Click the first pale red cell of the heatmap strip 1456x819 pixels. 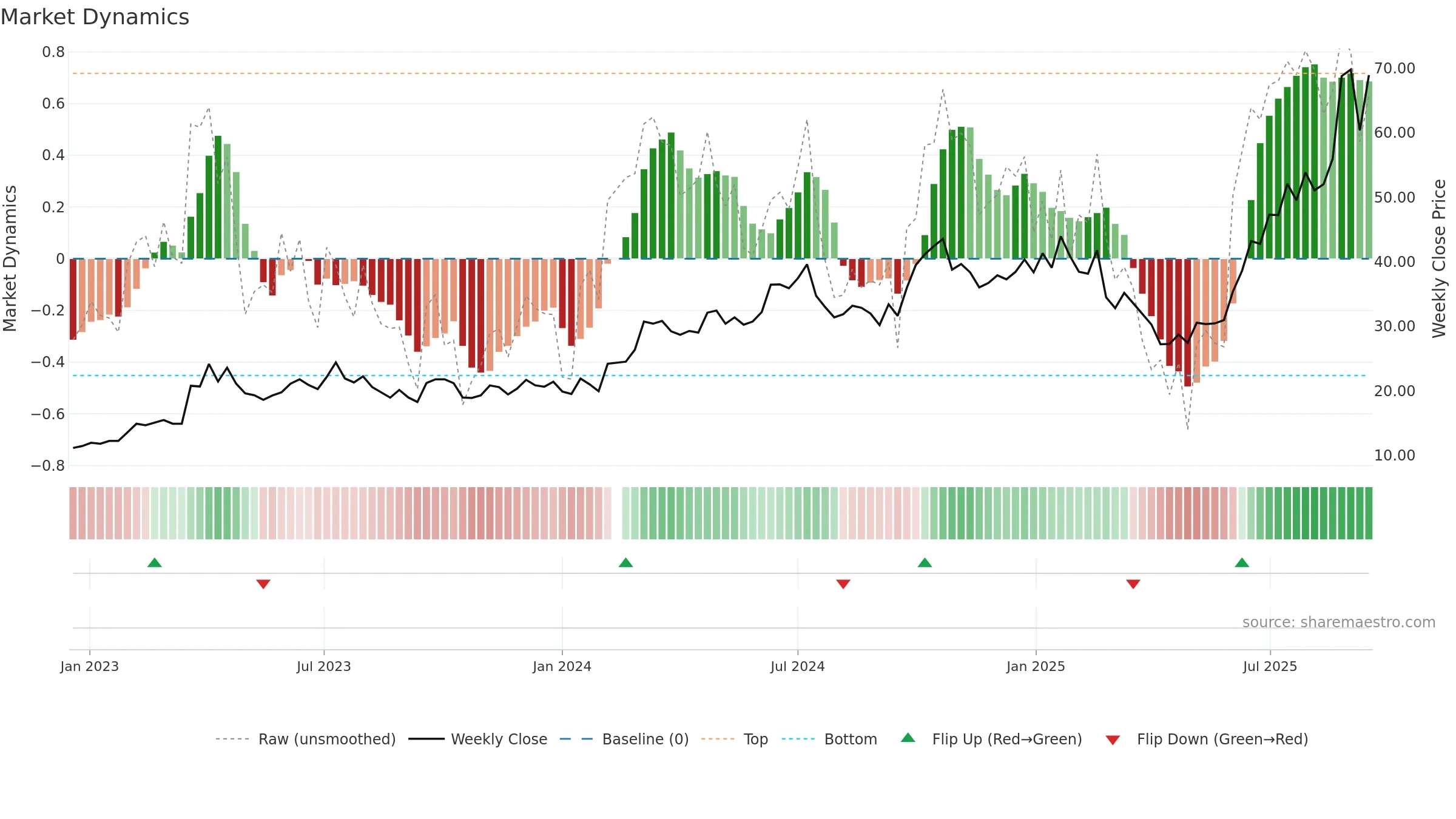point(73,513)
